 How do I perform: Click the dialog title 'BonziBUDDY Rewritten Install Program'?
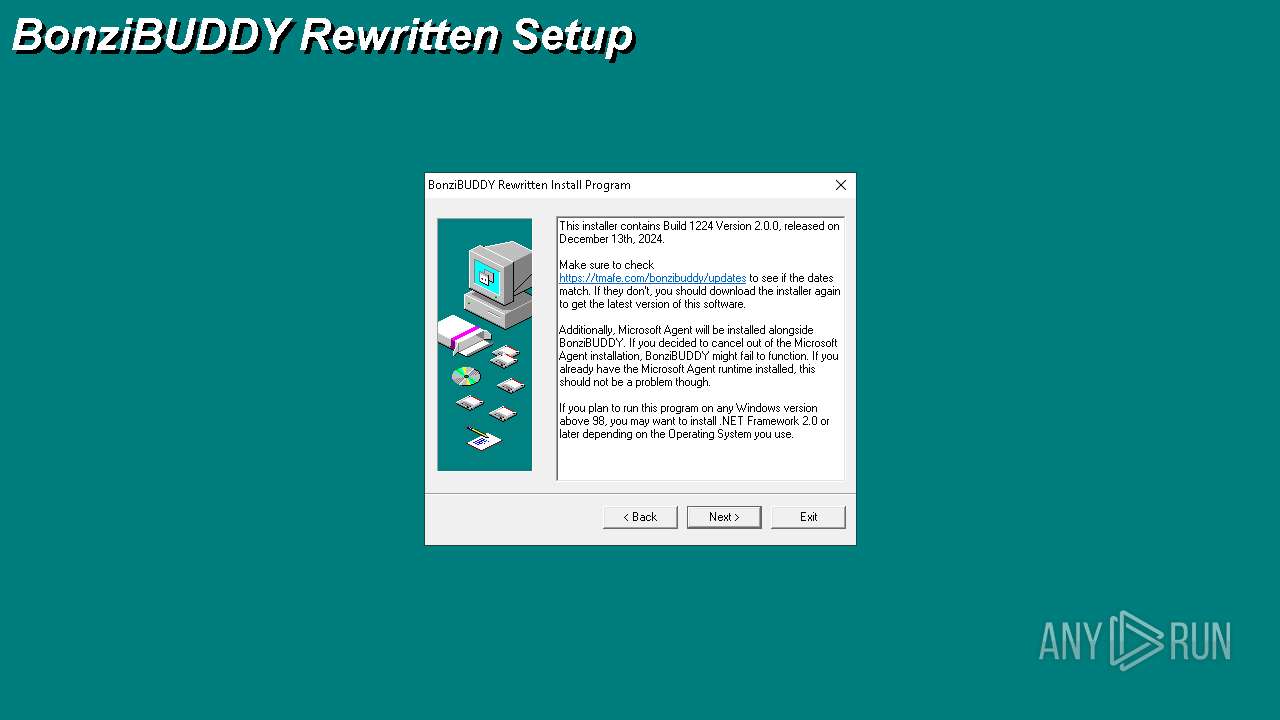529,185
